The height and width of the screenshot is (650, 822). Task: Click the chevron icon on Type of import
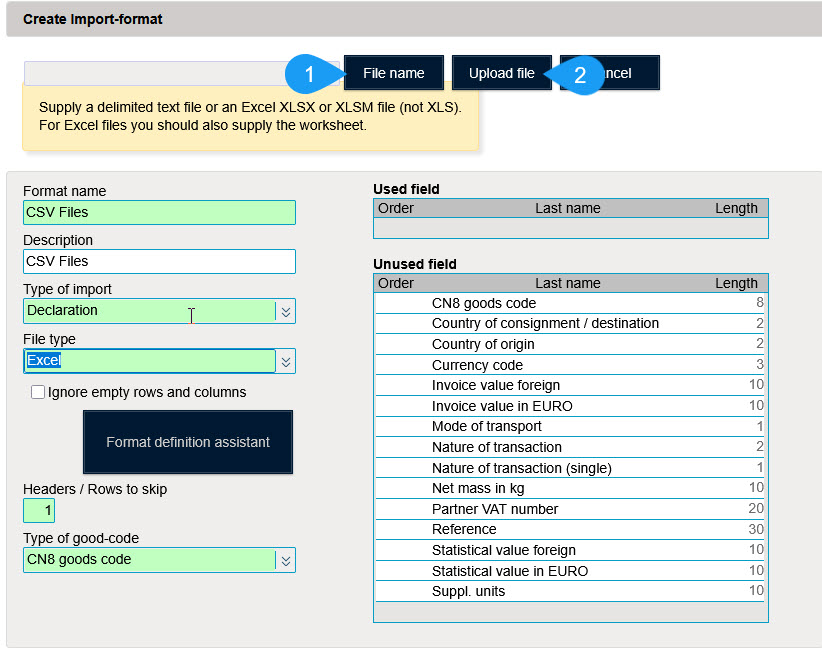[284, 311]
